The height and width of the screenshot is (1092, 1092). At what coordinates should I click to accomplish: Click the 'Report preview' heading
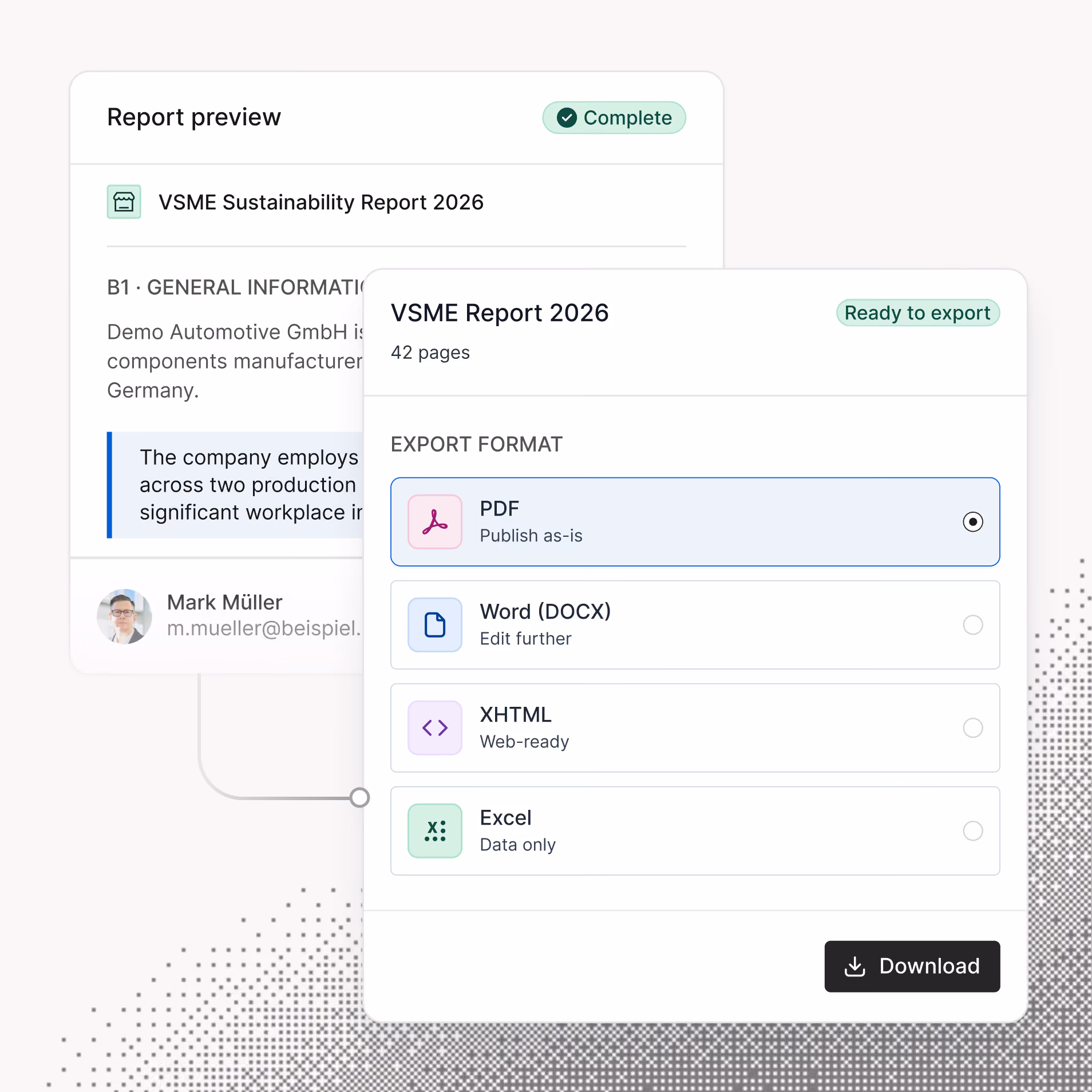tap(194, 117)
